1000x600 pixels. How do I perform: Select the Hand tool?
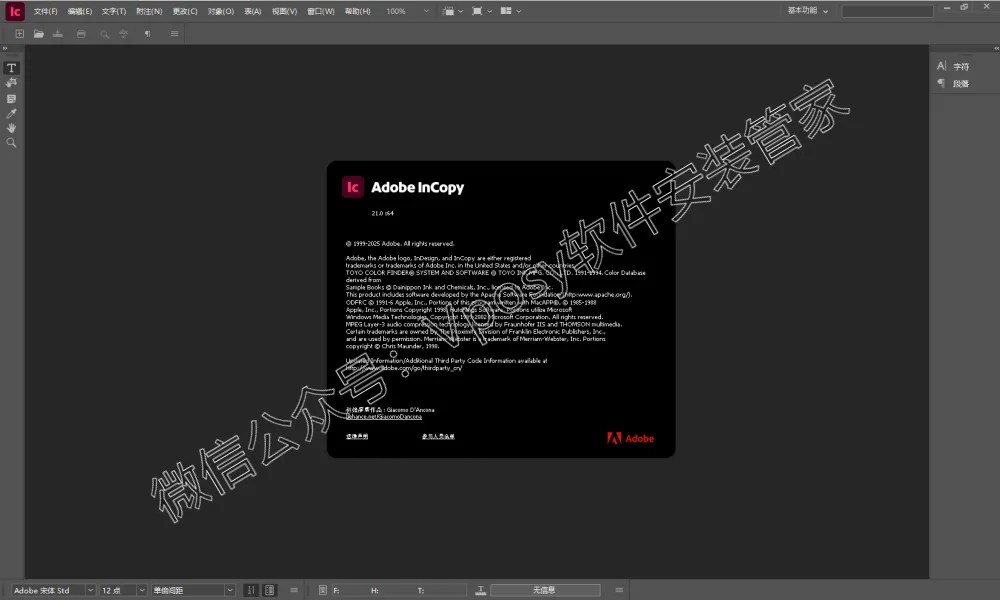11,128
